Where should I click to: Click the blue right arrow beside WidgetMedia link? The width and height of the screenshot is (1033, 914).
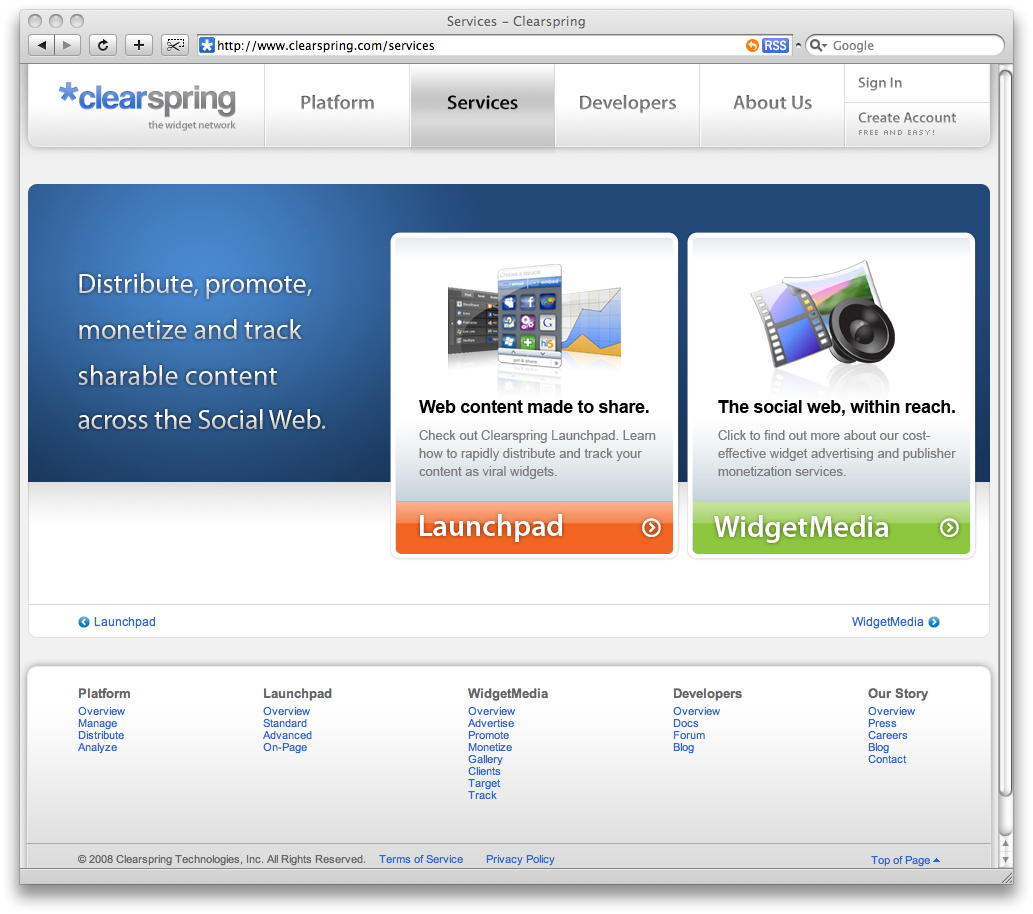pos(934,622)
